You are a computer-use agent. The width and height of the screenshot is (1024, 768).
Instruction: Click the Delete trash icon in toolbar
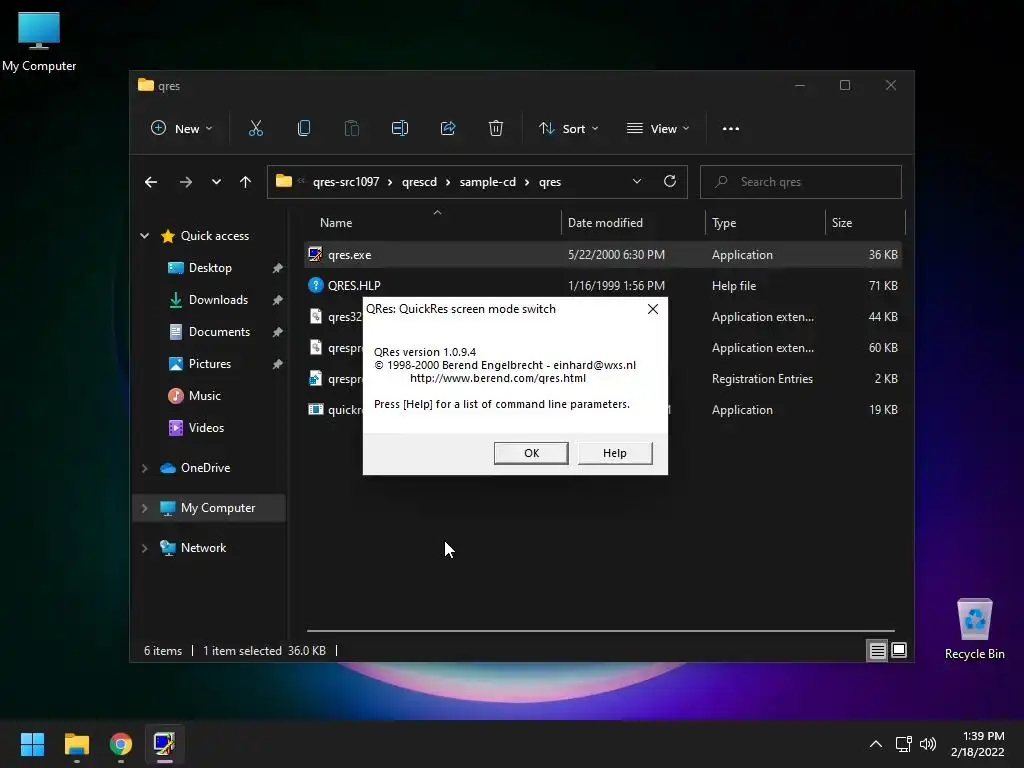pos(496,129)
